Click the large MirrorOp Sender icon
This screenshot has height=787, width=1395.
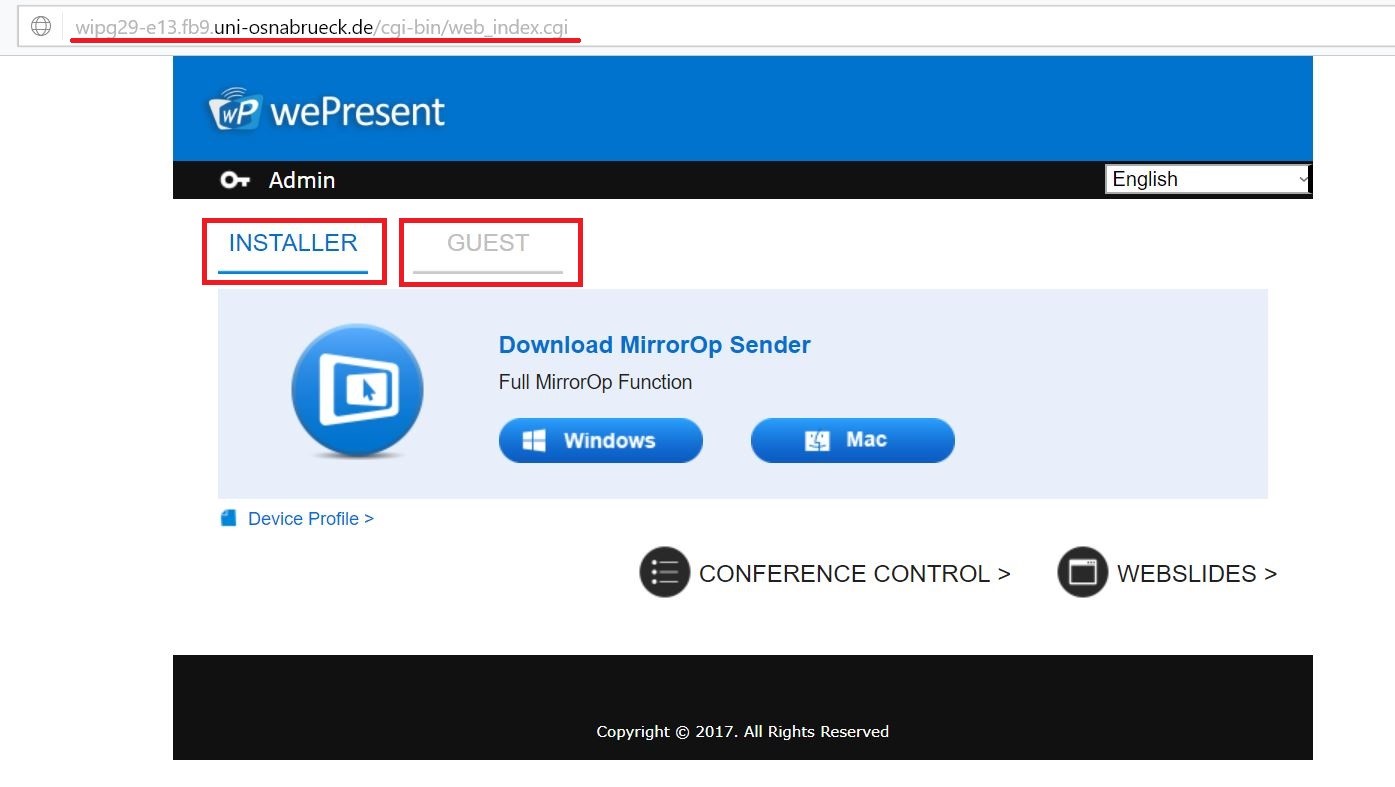pos(357,391)
